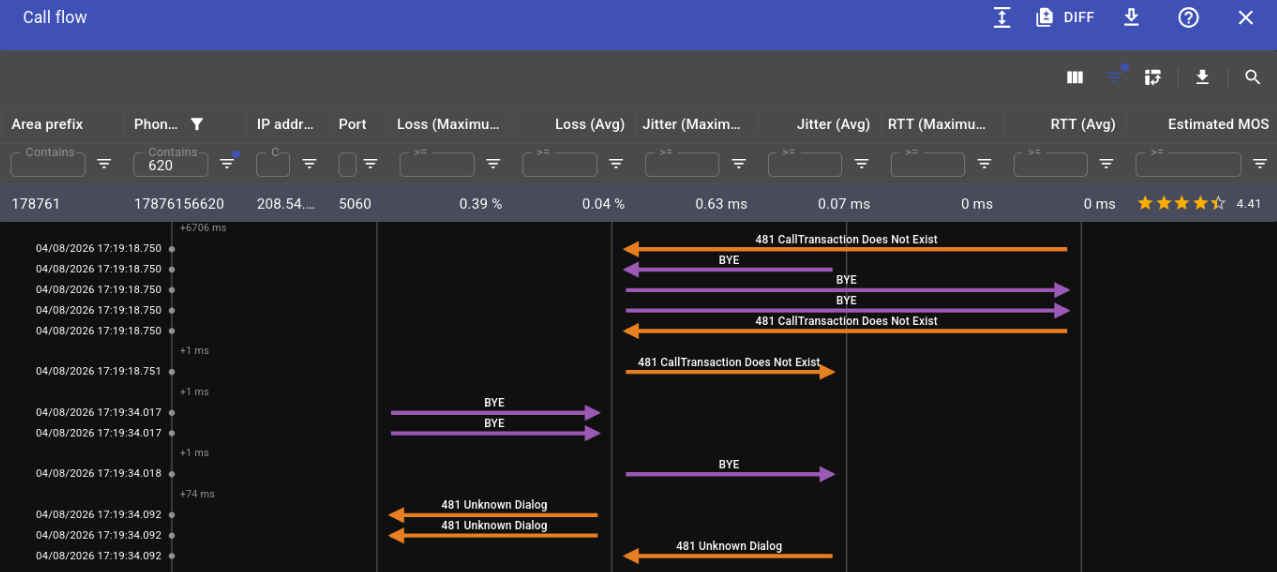Viewport: 1277px width, 572px height.
Task: Click the 5060 port cell
Action: coord(355,203)
